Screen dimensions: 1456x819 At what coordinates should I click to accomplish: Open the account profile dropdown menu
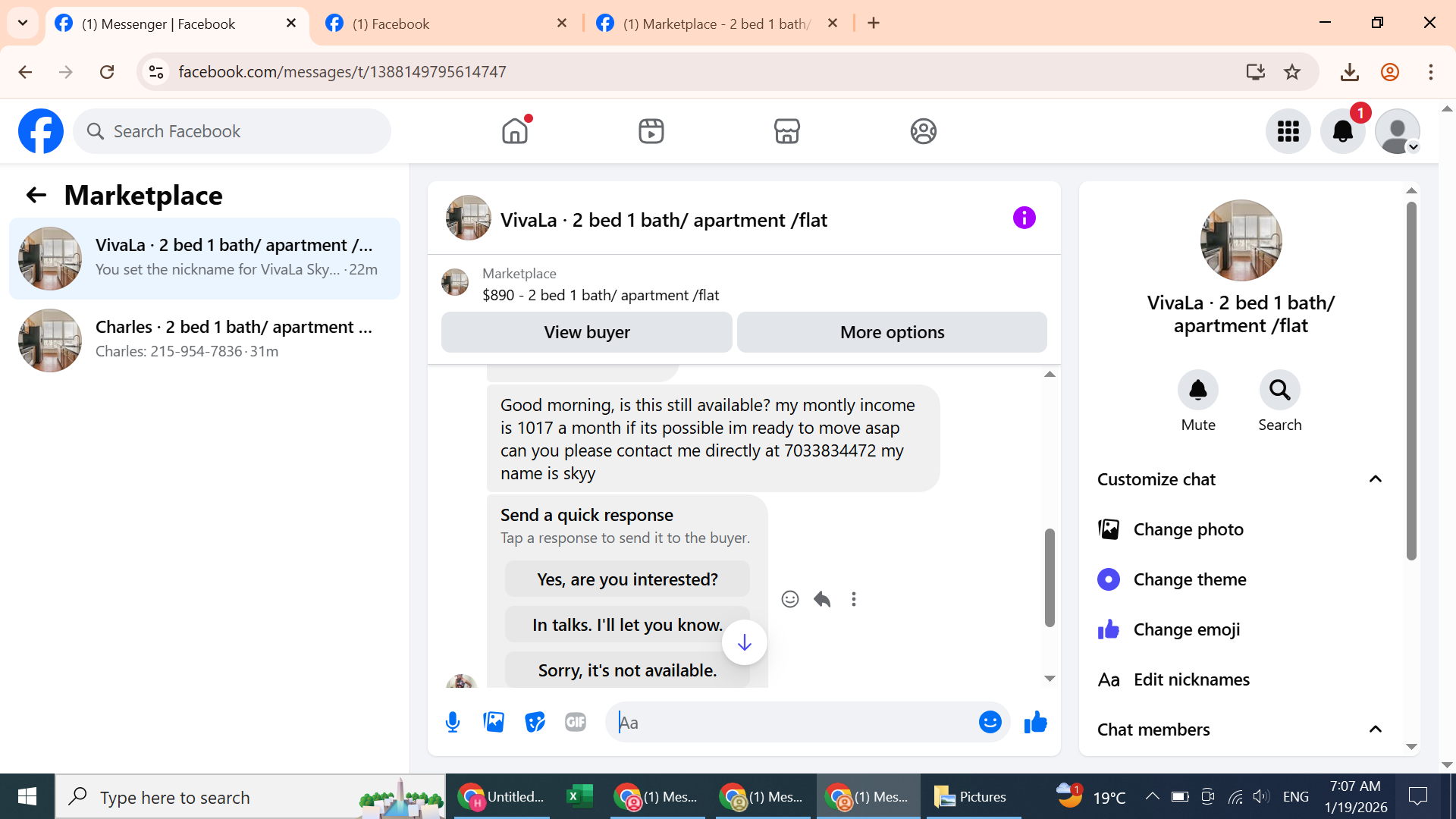(x=1398, y=131)
